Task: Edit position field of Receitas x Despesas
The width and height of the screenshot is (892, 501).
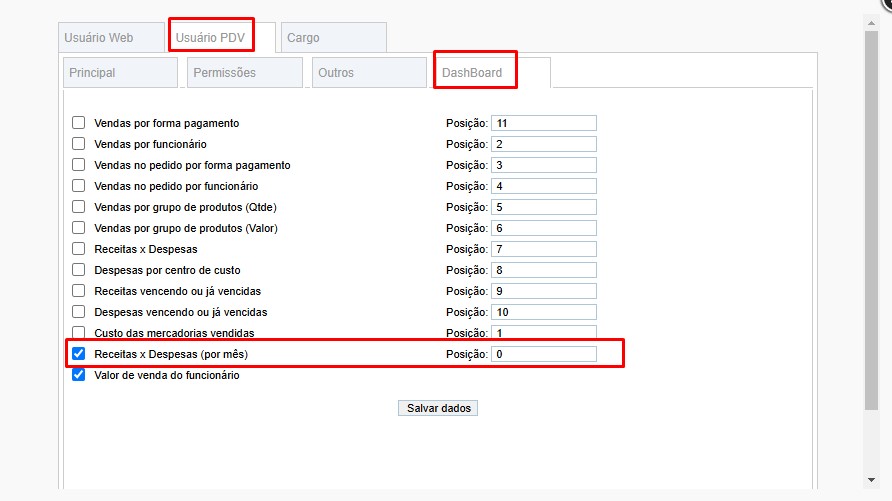Action: (x=544, y=249)
